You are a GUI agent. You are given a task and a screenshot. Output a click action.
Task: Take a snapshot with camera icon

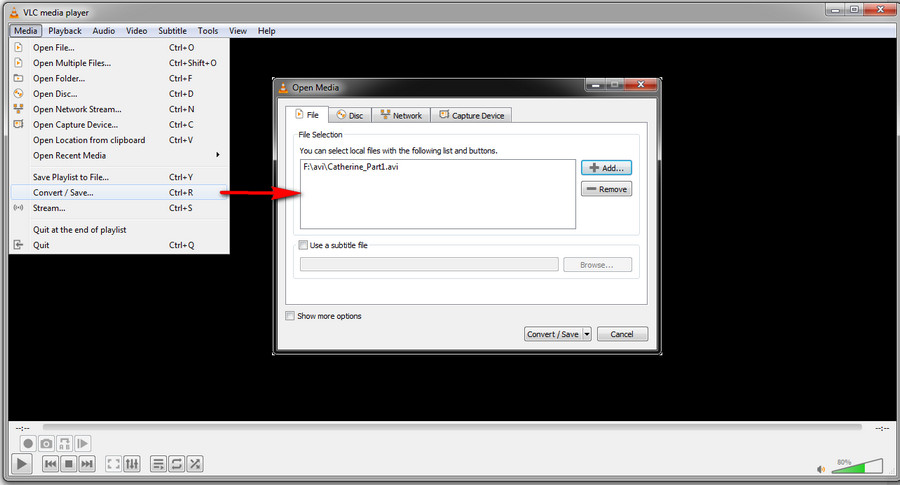[46, 443]
